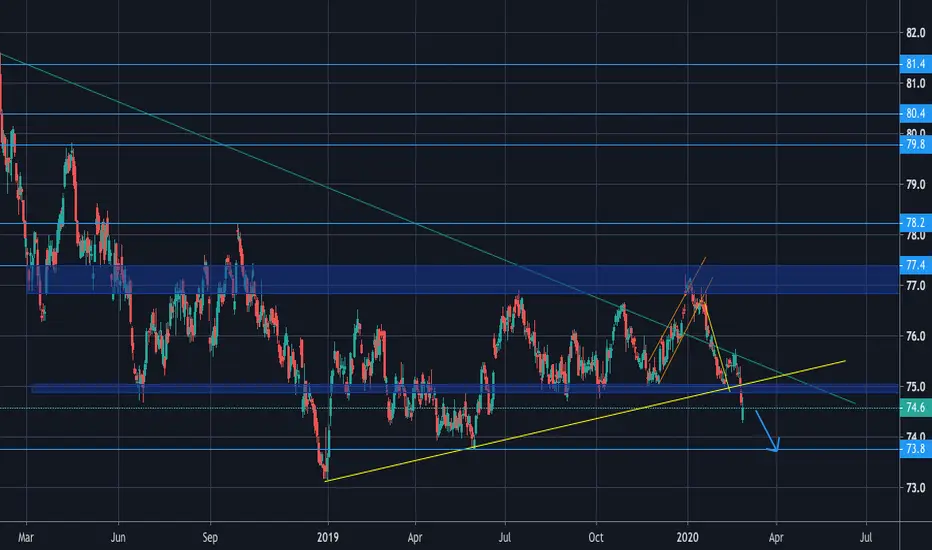Click the 80.4 price level label
Screen dimensions: 932x550
(915, 113)
